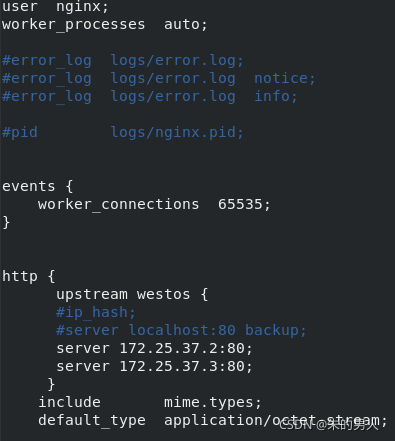Select the word 'auto' after worker_processes

tap(182, 24)
